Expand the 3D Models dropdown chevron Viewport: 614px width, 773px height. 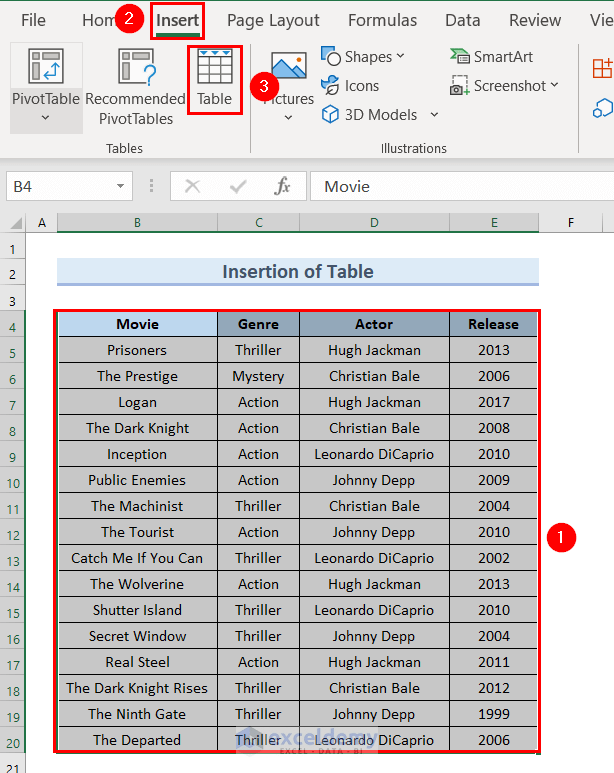(434, 115)
